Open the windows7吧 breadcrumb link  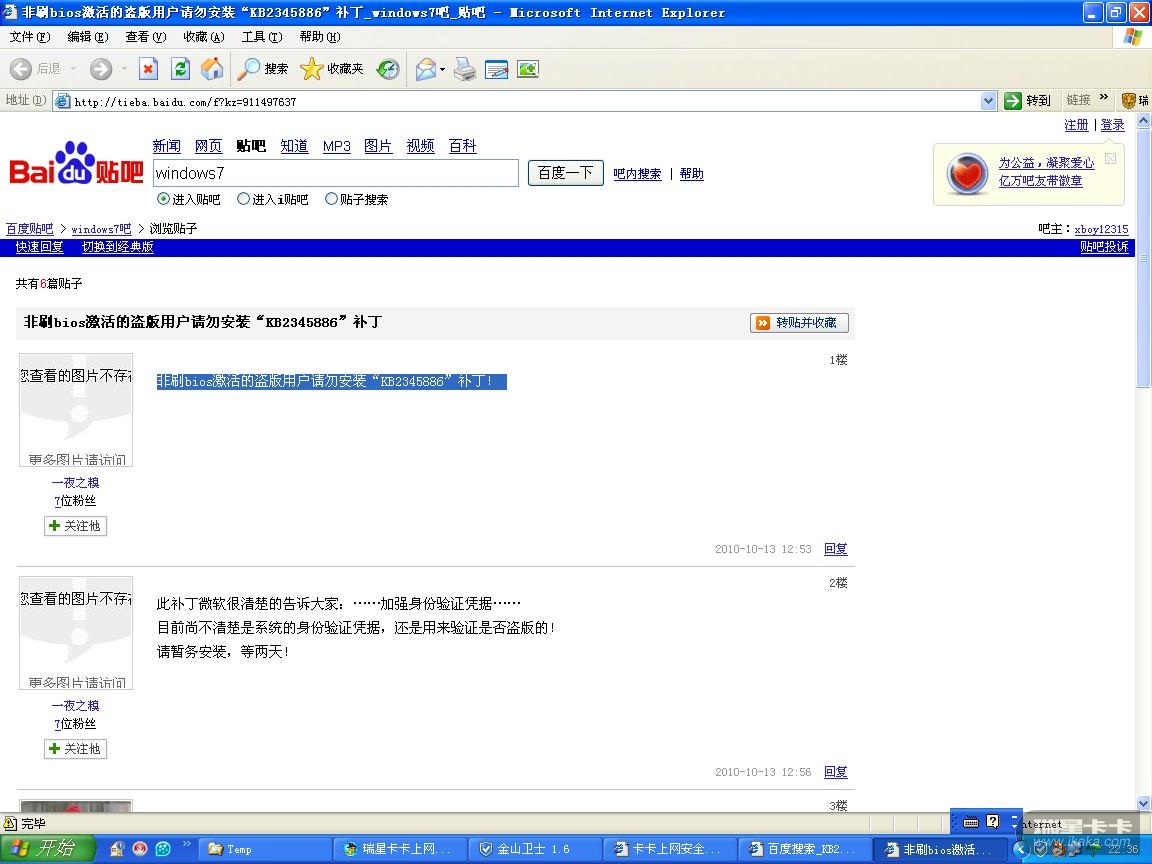(101, 229)
